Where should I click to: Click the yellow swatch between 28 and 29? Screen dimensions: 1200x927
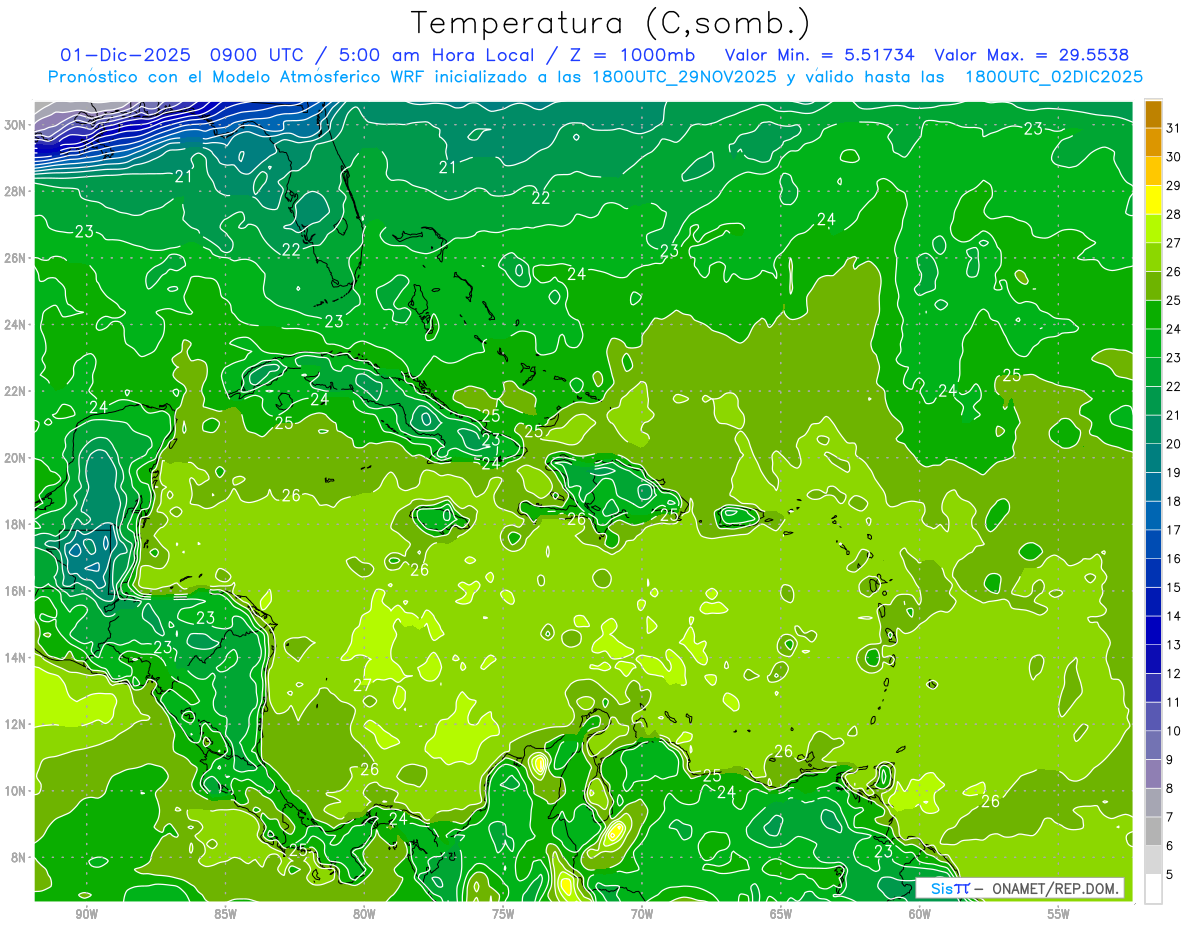pos(1153,200)
